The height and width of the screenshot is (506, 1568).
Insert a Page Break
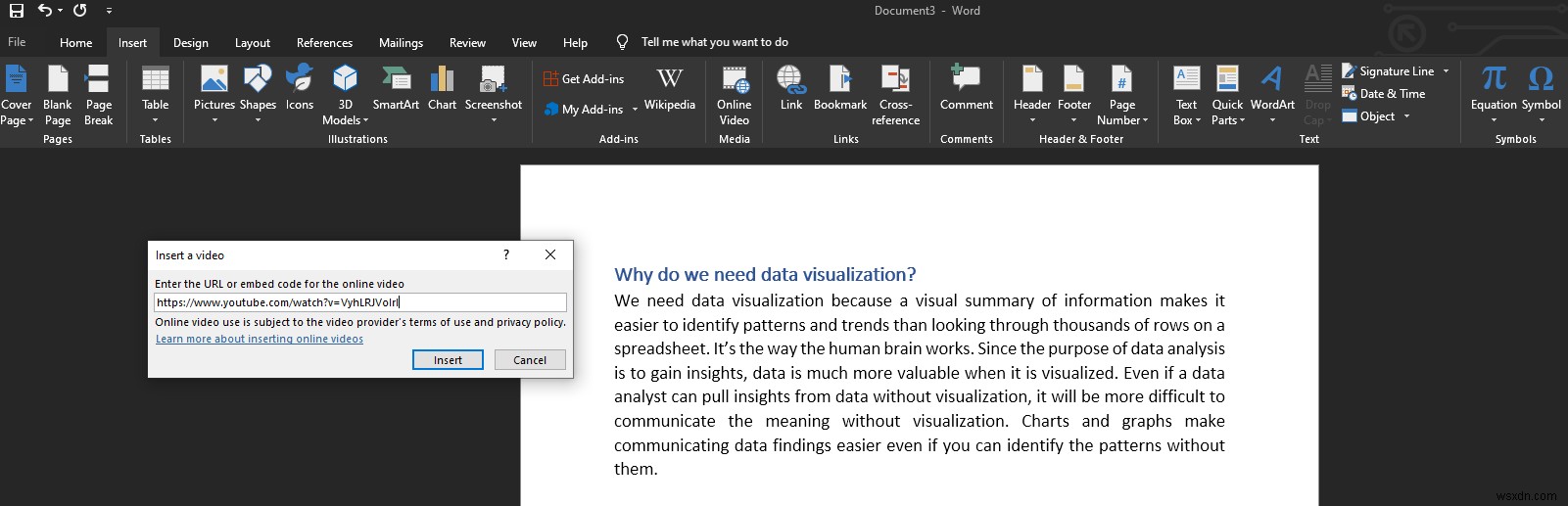(x=98, y=94)
